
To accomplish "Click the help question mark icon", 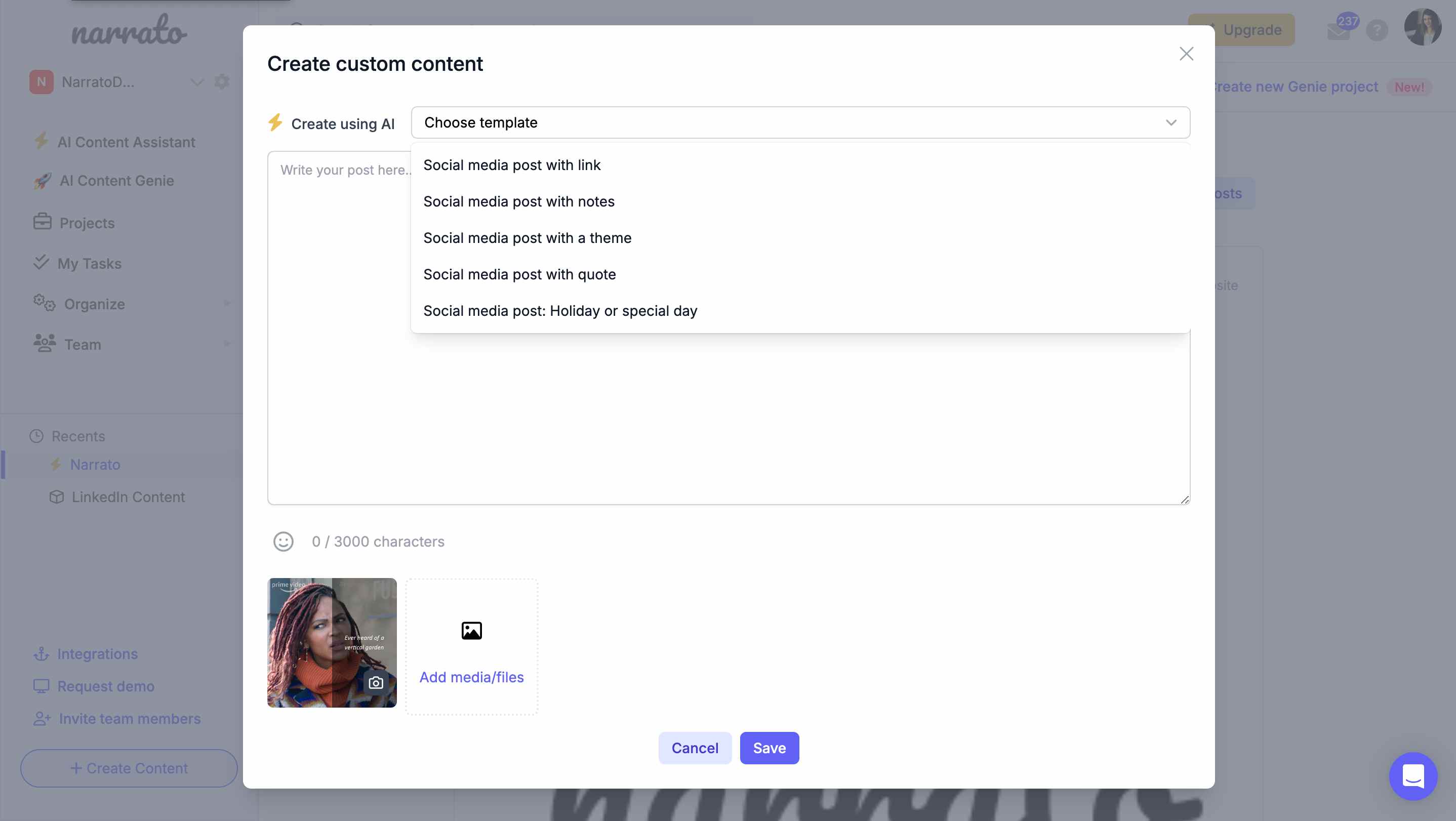I will pos(1377,30).
